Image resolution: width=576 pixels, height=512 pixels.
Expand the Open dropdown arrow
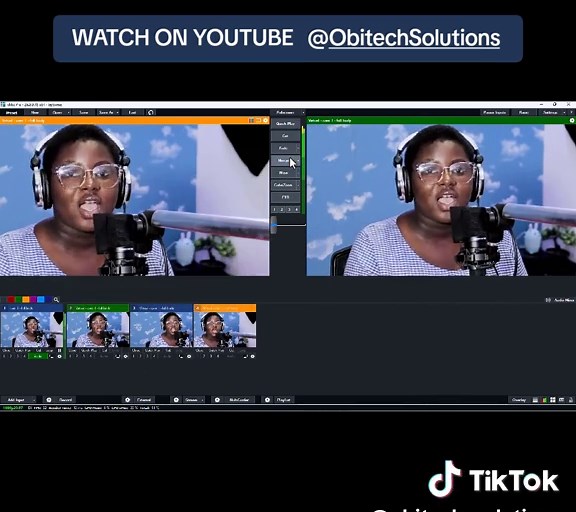[69, 112]
